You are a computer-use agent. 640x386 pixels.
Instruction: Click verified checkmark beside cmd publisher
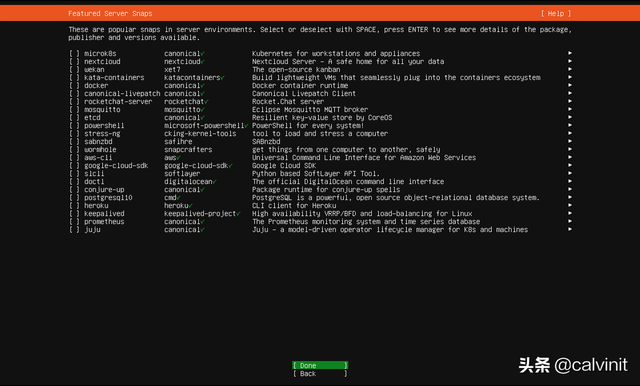click(x=179, y=197)
